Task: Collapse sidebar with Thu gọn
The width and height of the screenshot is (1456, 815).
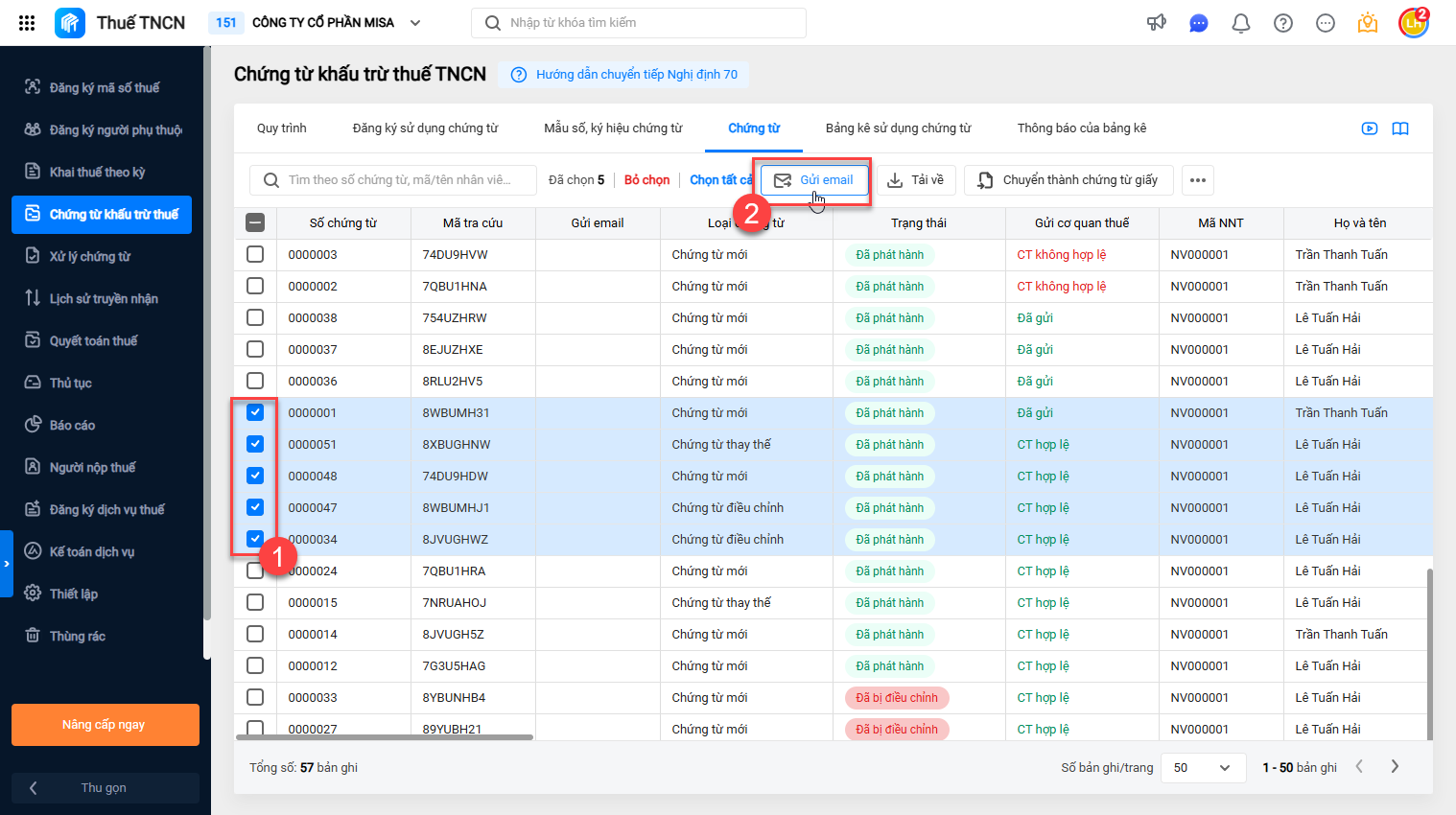Action: 106,787
